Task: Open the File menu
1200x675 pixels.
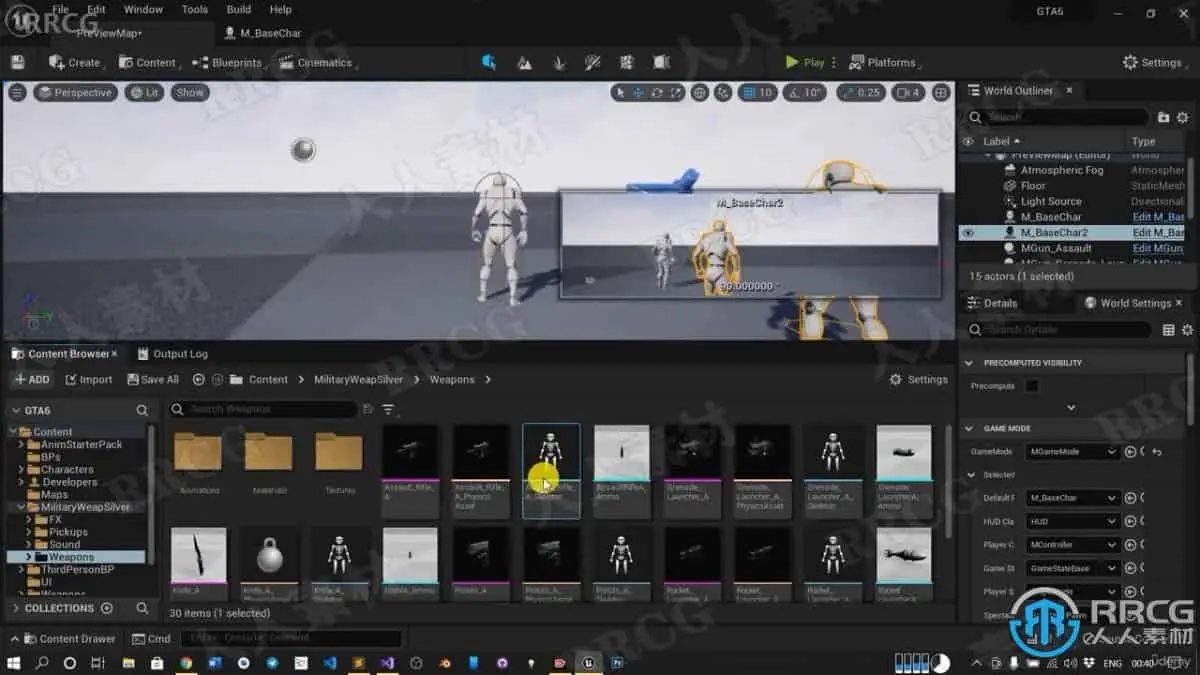Action: 62,9
